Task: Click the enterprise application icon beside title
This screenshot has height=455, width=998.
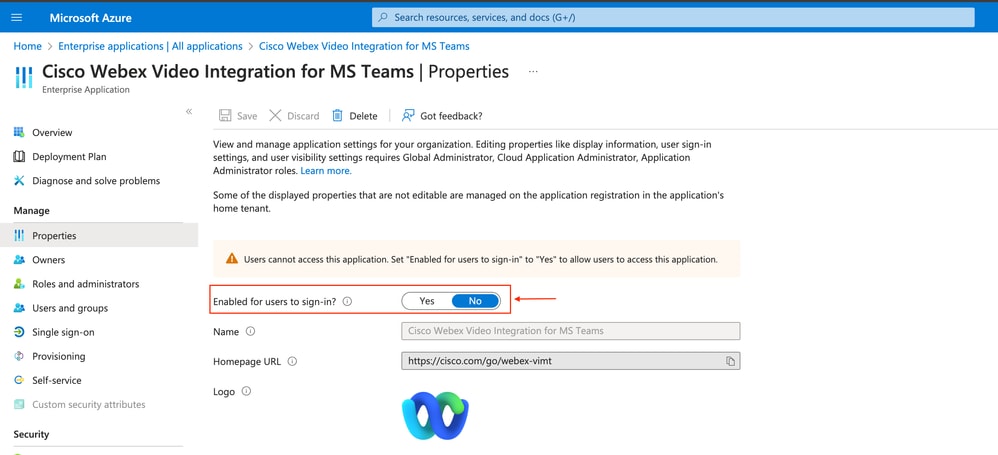Action: click(24, 77)
